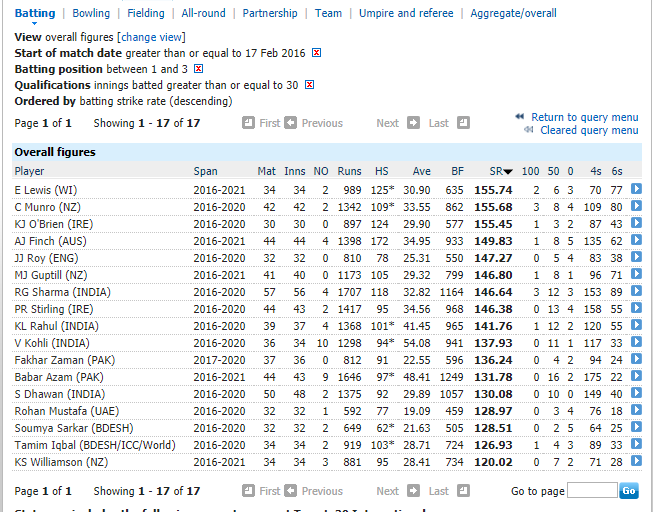Click Cleared query menu link
The height and width of the screenshot is (512, 653).
pos(589,130)
